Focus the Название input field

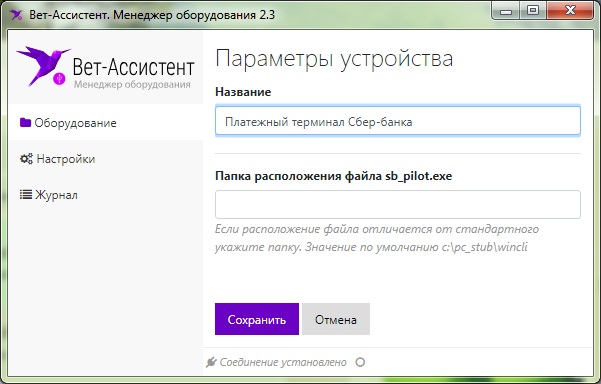[397, 121]
